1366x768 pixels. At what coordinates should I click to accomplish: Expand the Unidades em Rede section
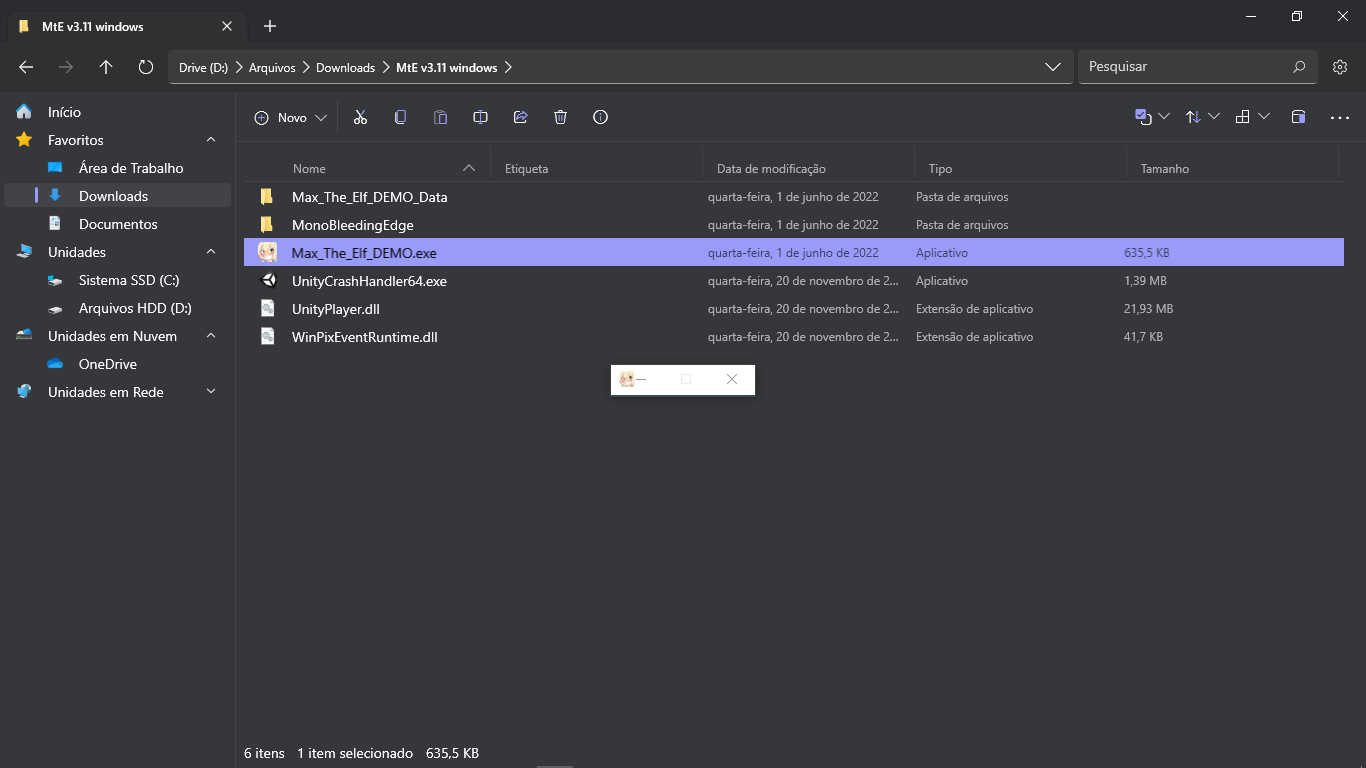[x=211, y=392]
